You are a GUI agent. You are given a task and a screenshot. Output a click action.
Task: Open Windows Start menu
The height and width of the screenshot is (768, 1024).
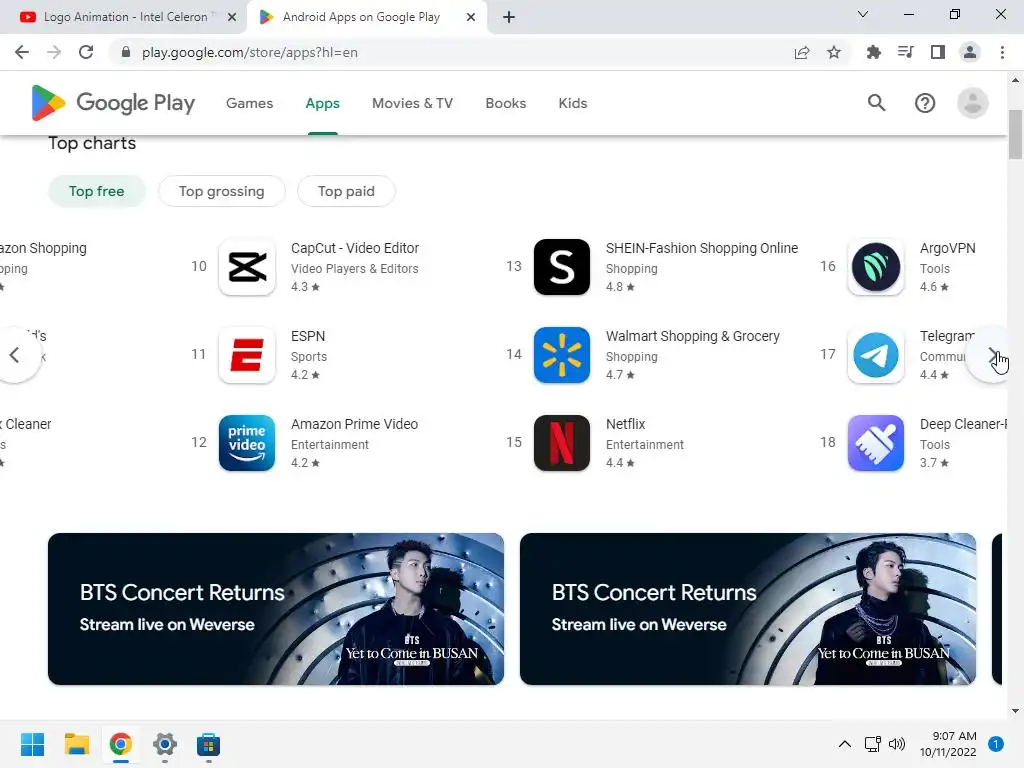[33, 744]
